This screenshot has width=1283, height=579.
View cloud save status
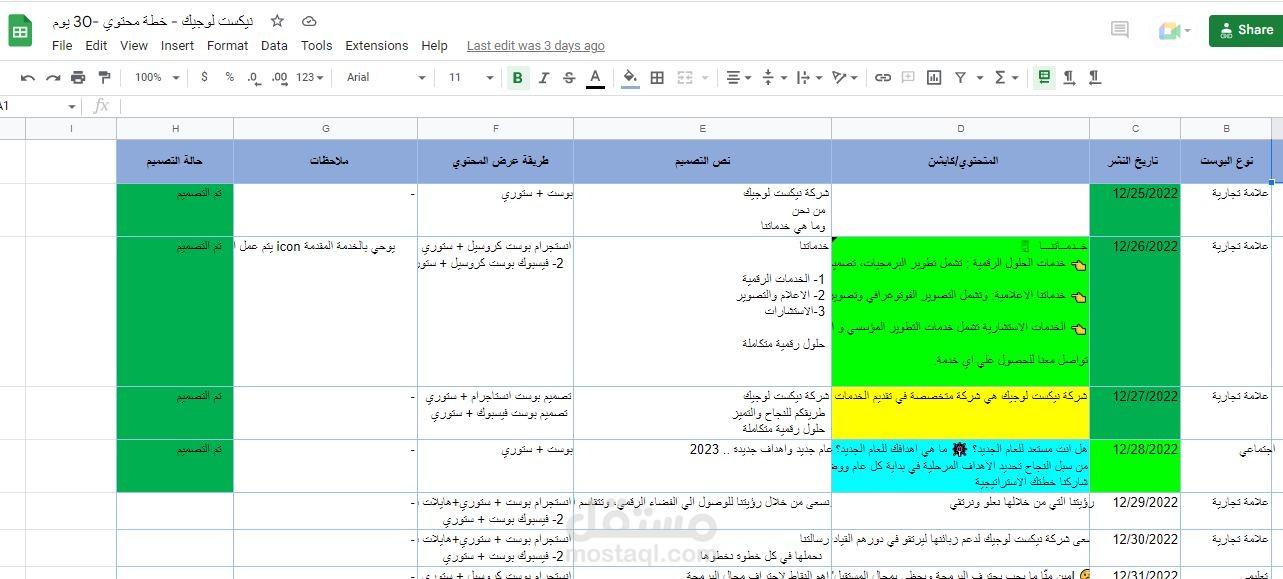coord(309,21)
